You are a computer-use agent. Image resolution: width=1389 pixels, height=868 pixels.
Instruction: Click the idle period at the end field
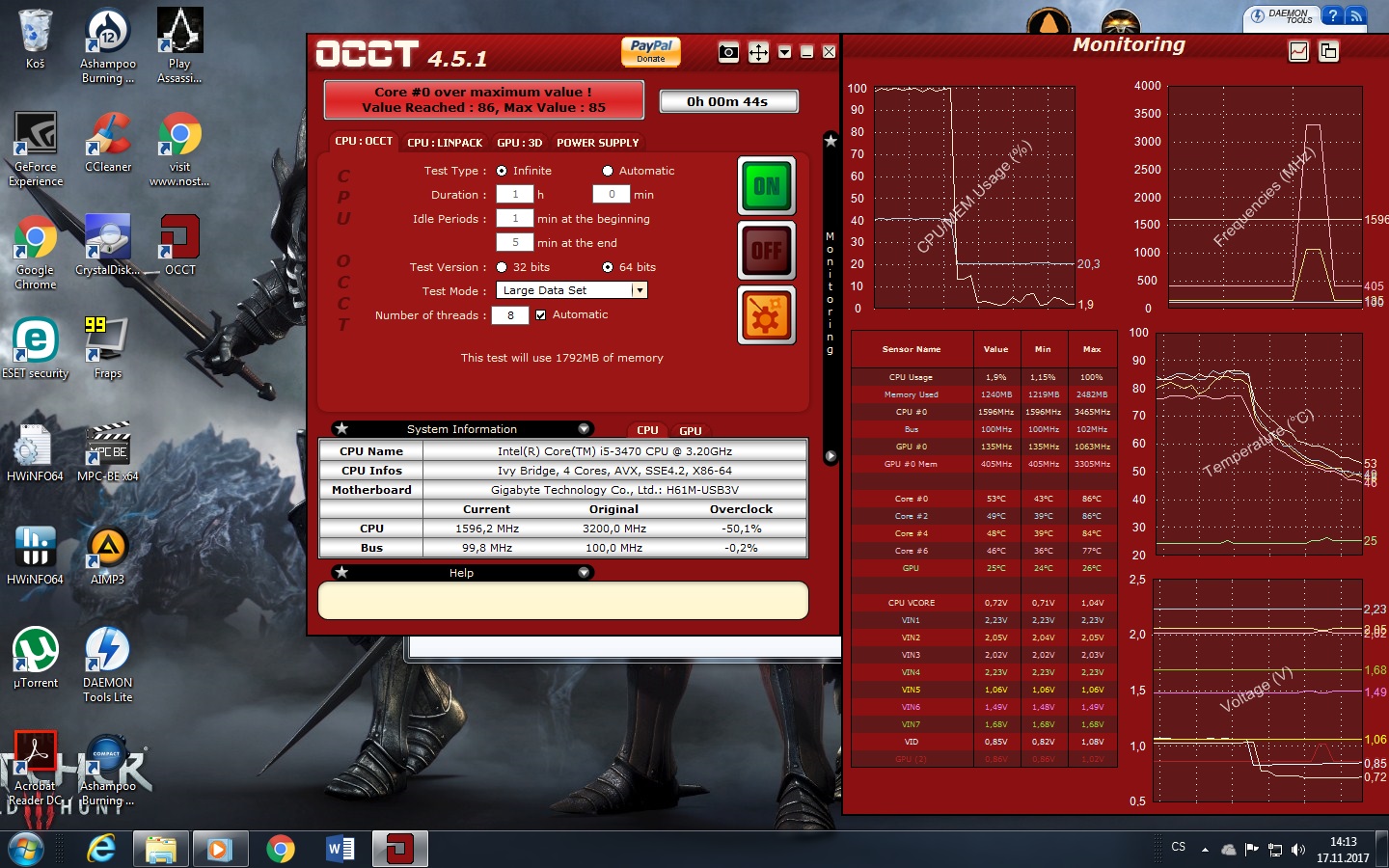(515, 242)
